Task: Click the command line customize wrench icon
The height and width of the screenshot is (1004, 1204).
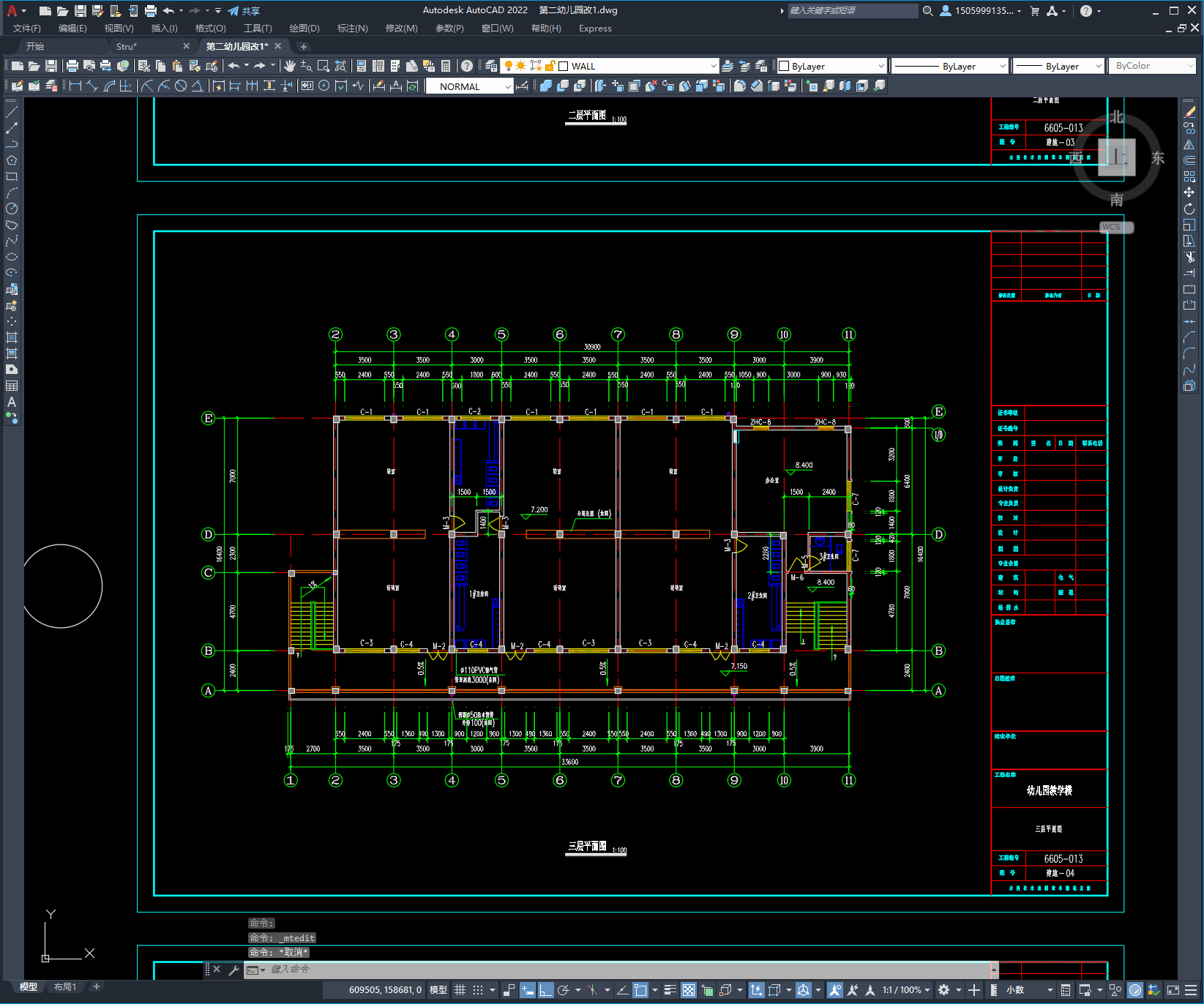Action: [234, 970]
